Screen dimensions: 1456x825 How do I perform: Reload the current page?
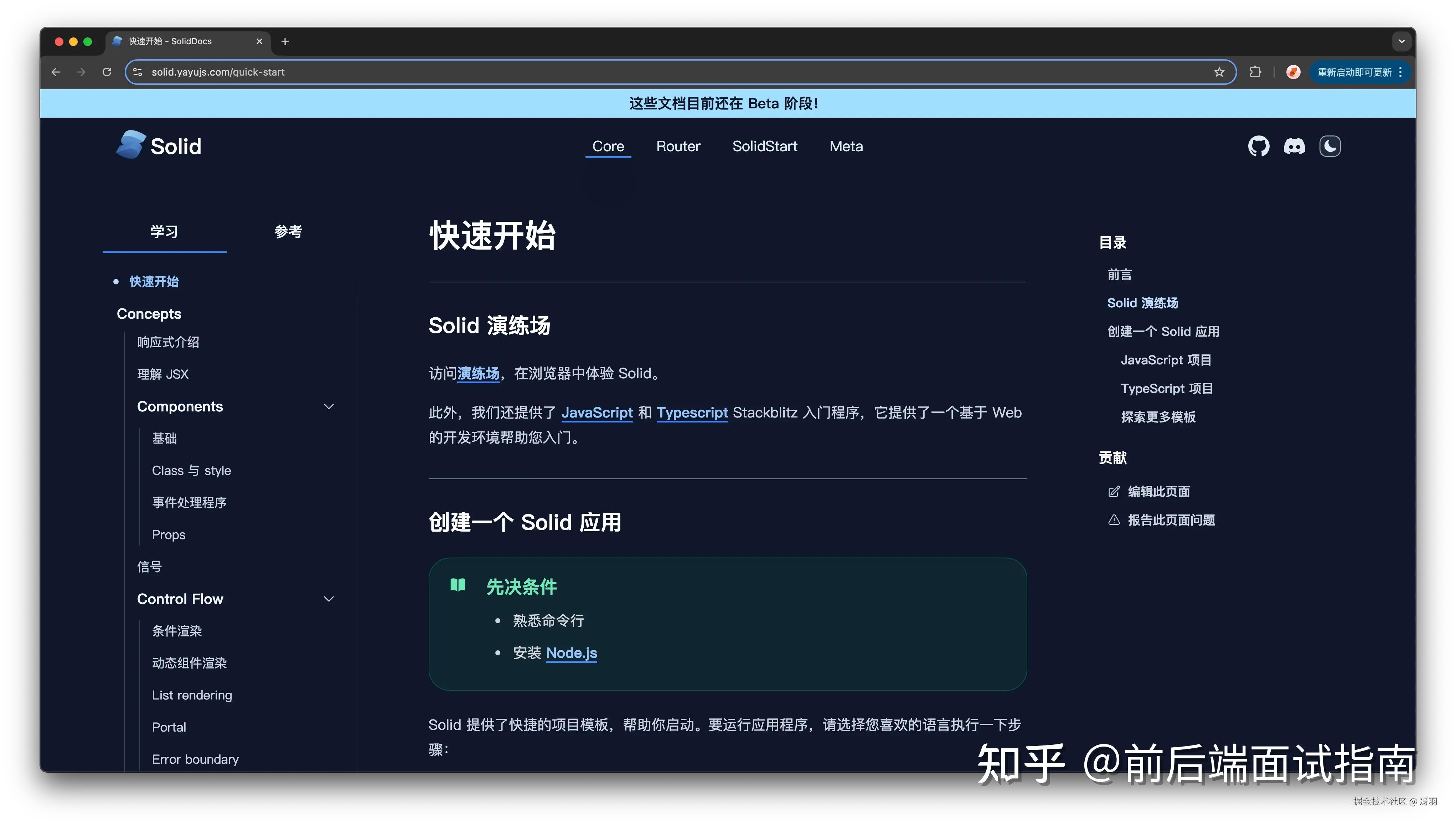tap(107, 72)
